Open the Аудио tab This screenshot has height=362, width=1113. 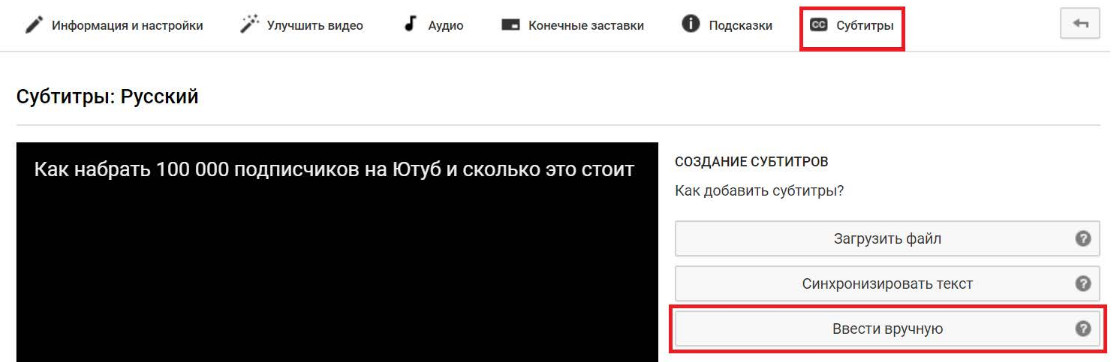coord(433,26)
